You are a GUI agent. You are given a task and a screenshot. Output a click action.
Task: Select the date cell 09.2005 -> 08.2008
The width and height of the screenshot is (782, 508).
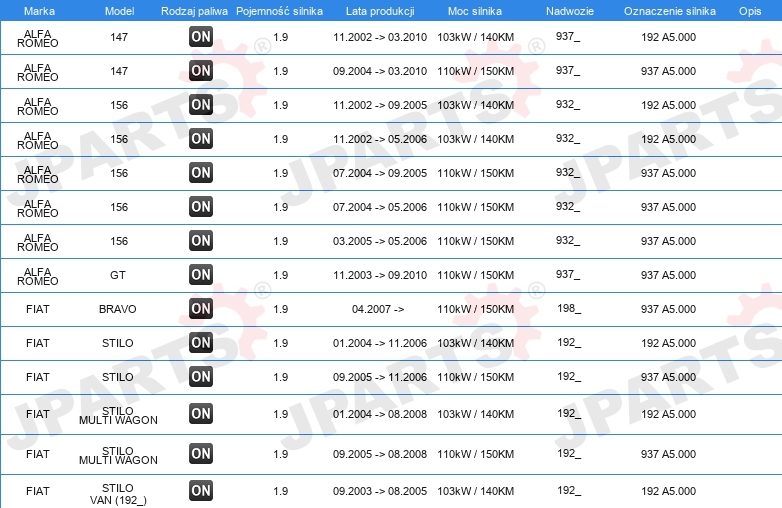[x=380, y=454]
